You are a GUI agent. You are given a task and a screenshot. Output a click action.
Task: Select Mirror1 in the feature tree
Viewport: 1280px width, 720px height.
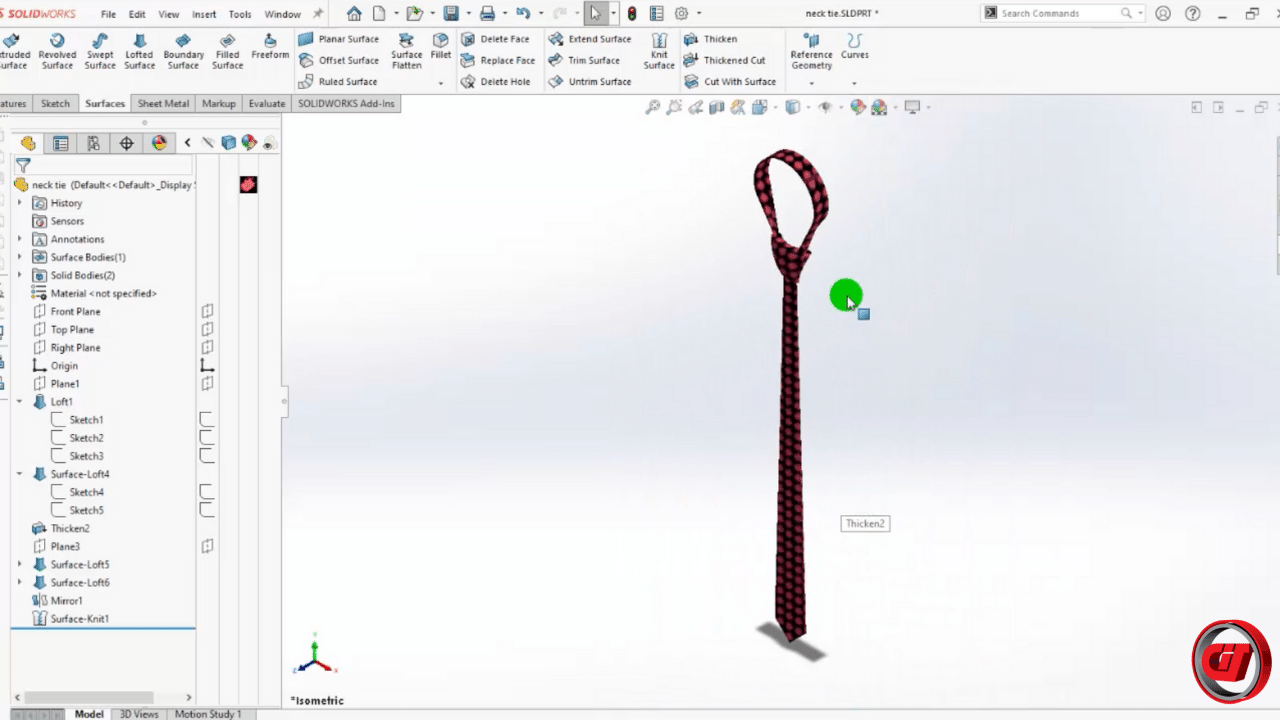click(x=66, y=601)
